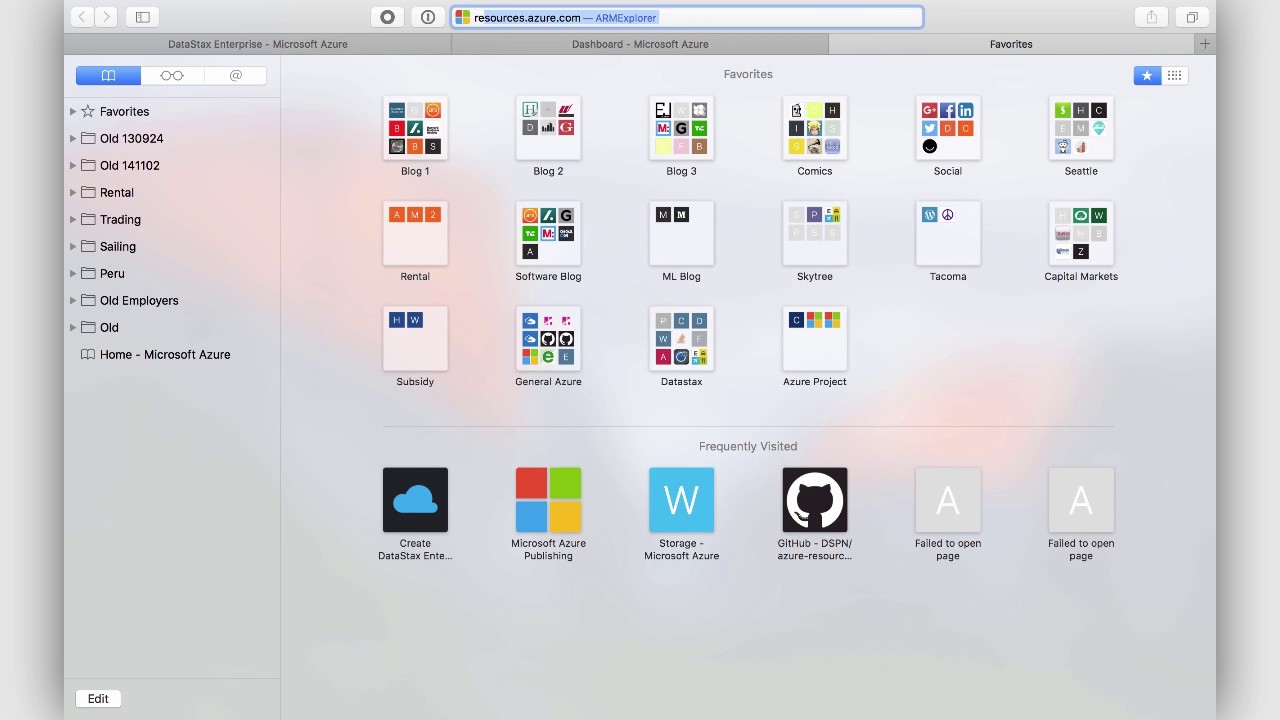This screenshot has width=1280, height=720.
Task: Go back using the back arrow
Action: 82,17
